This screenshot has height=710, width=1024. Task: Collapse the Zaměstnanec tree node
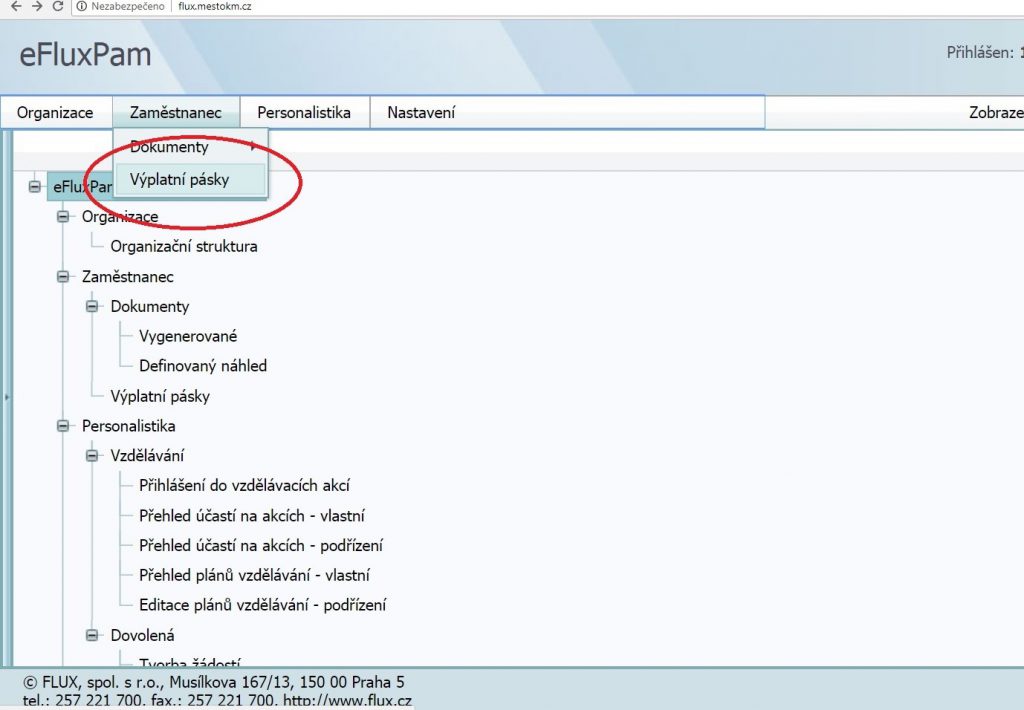pyautogui.click(x=64, y=277)
